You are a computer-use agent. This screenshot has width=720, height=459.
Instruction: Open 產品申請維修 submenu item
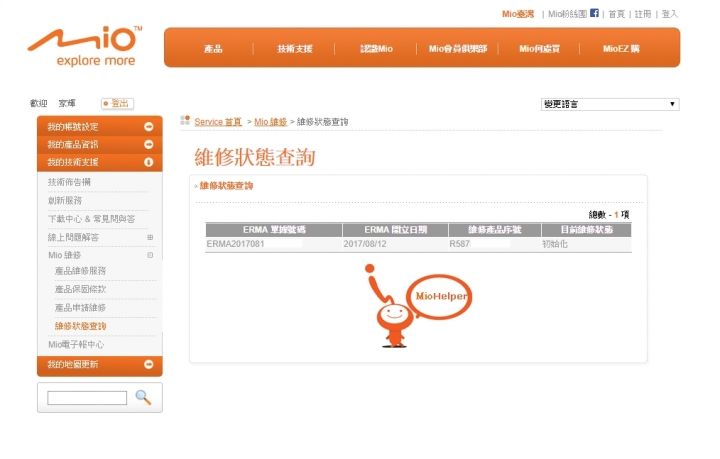80,308
